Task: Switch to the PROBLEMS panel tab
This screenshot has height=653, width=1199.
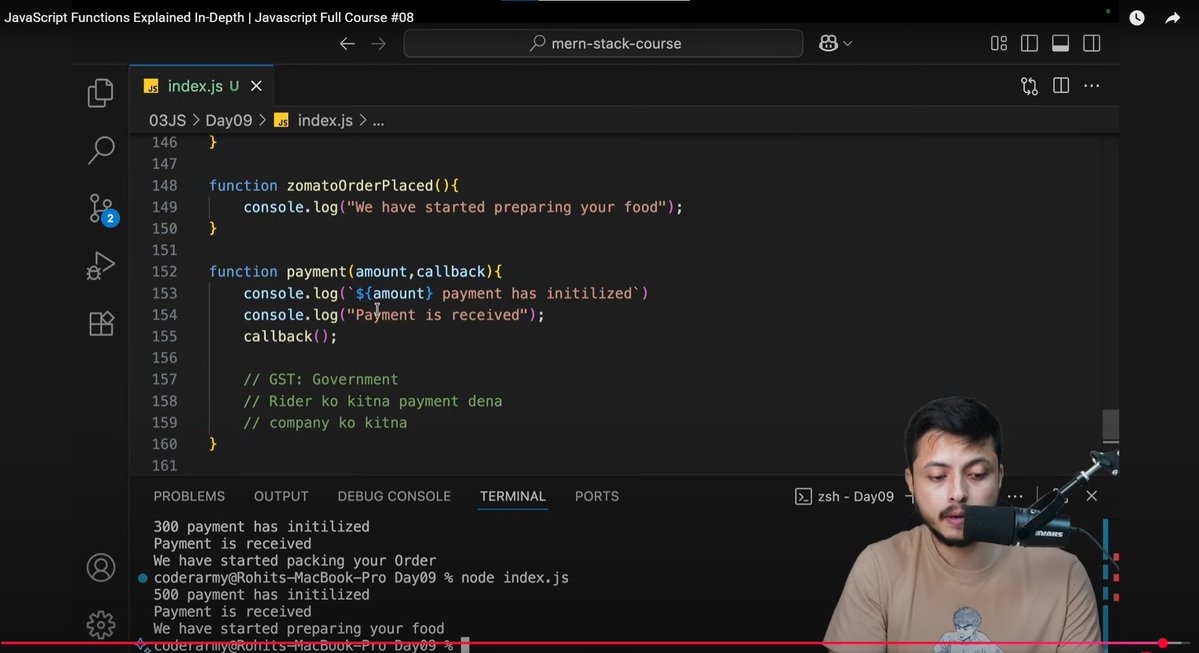Action: (189, 496)
